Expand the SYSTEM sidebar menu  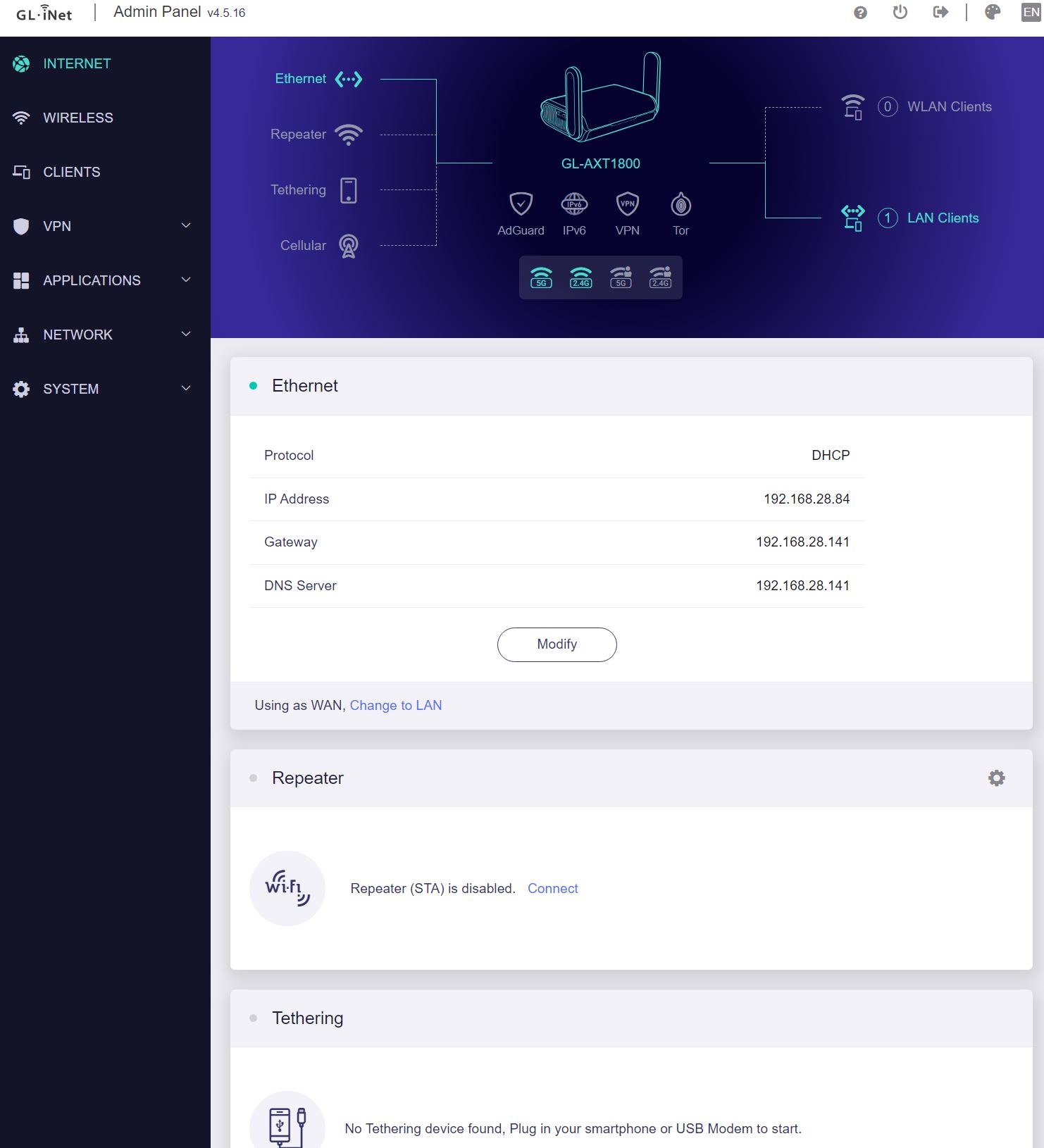pos(105,389)
